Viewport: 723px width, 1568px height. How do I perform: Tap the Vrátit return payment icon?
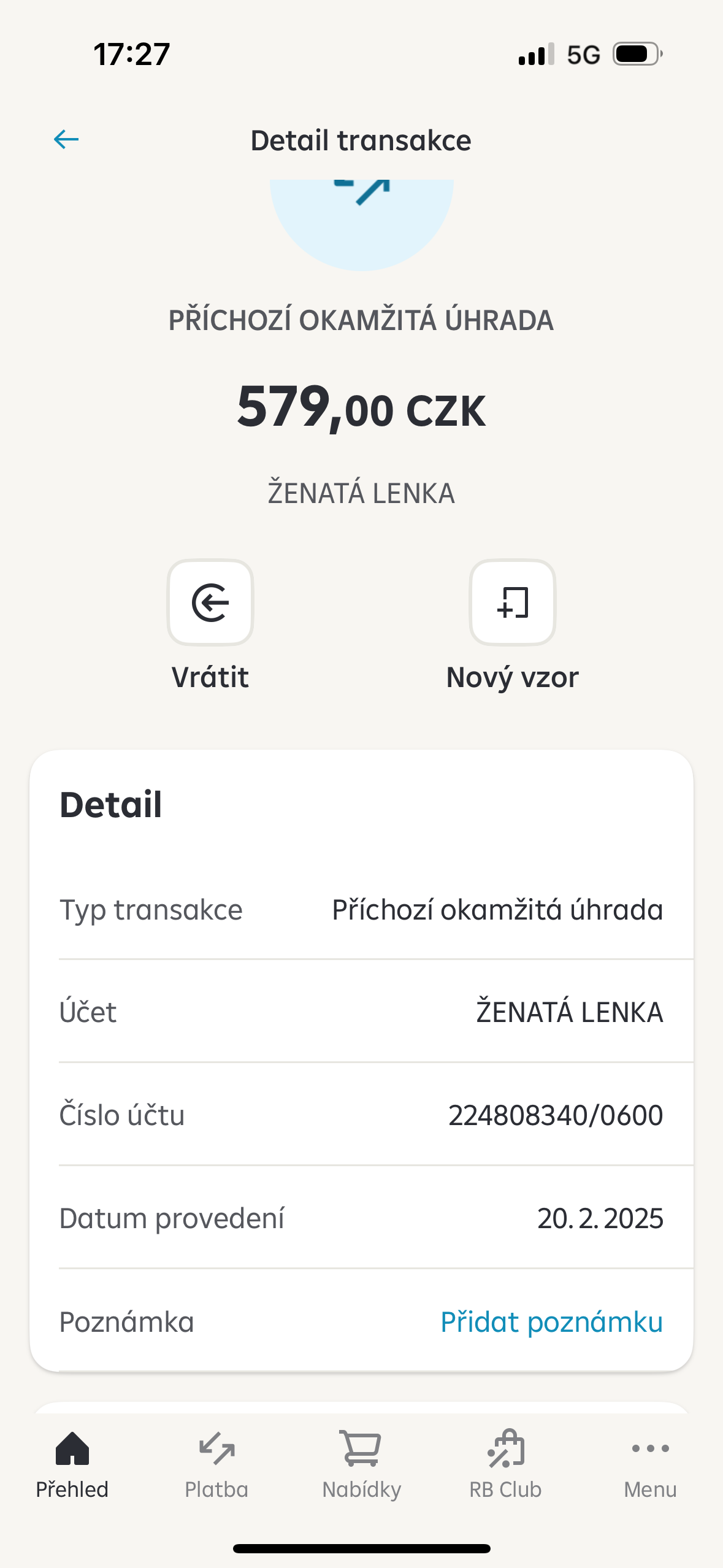tap(210, 602)
